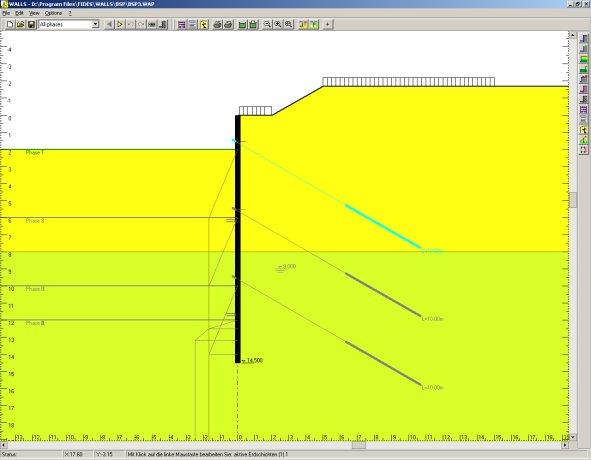Click the print icon in the toolbar
This screenshot has height=460, width=591.
point(217,25)
